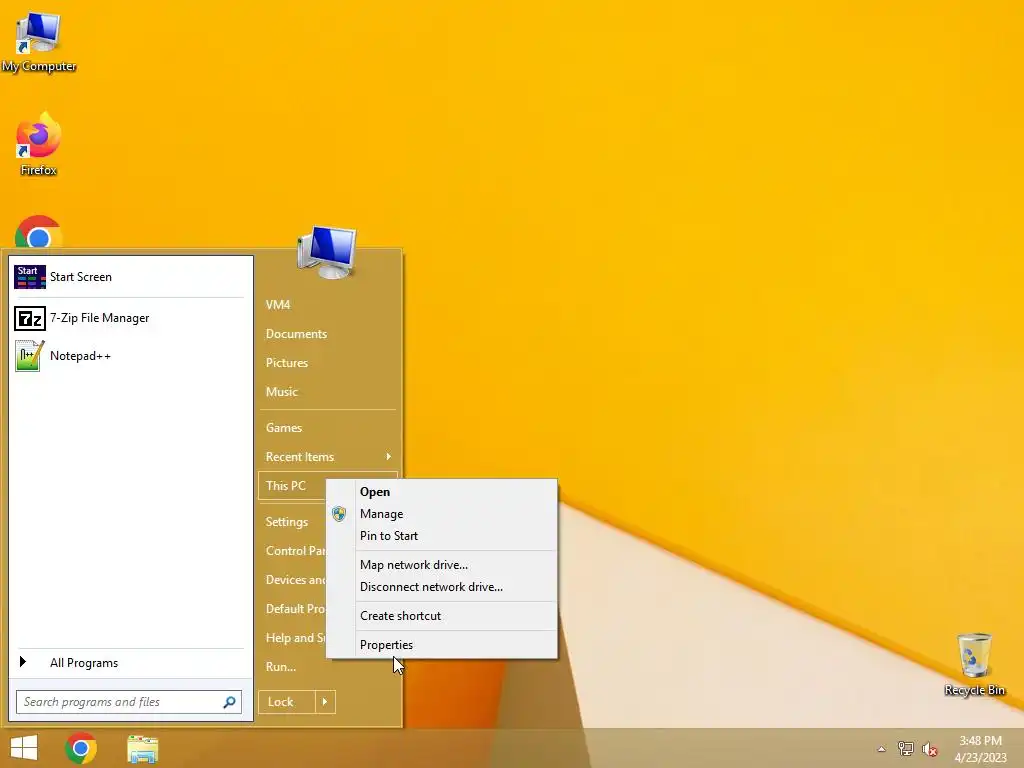Click the Lock button
This screenshot has width=1024, height=768.
[x=287, y=702]
